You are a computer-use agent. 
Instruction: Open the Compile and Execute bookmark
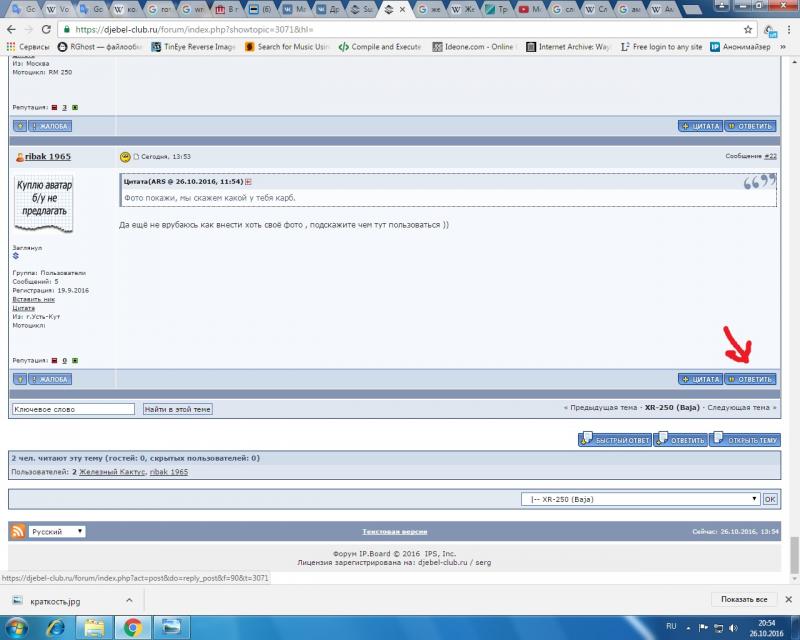380,47
